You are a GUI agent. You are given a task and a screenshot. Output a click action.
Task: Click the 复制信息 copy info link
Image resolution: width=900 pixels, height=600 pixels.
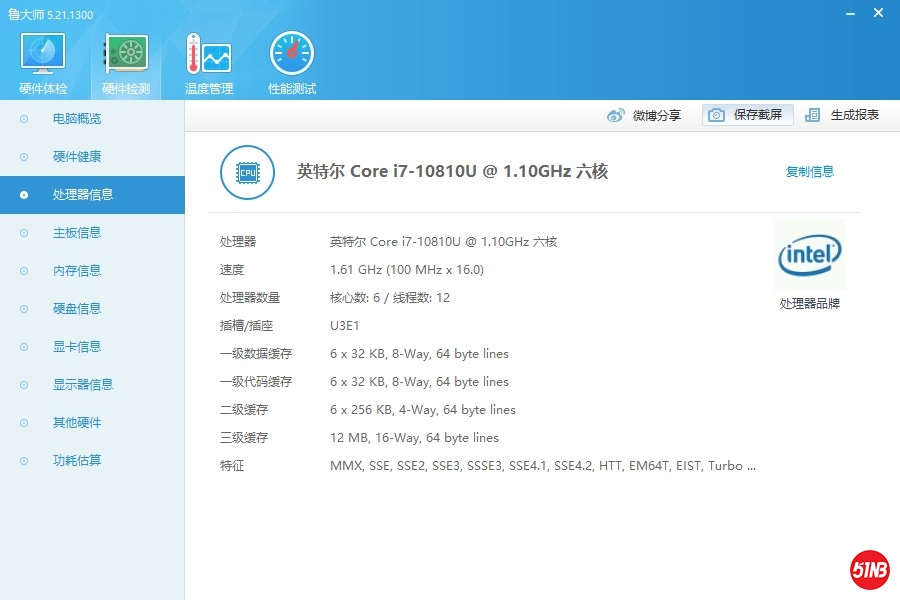pyautogui.click(x=809, y=172)
